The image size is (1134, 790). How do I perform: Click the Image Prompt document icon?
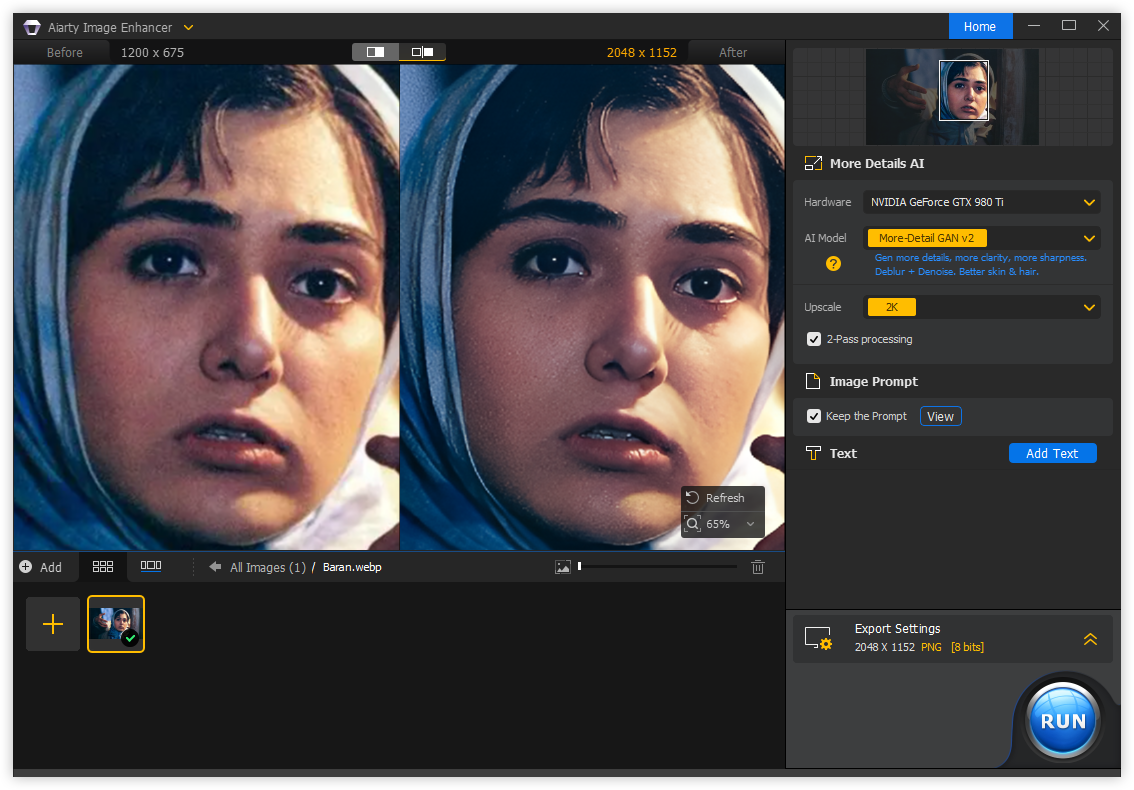click(x=813, y=381)
